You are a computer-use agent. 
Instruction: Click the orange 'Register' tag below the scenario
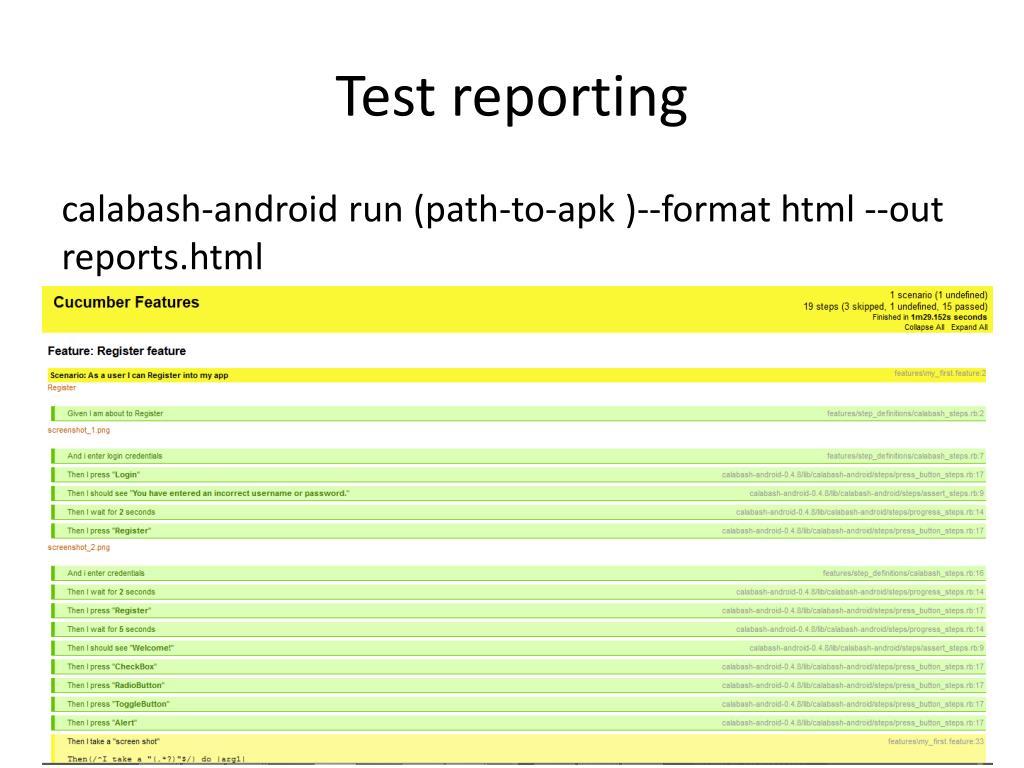click(x=62, y=388)
